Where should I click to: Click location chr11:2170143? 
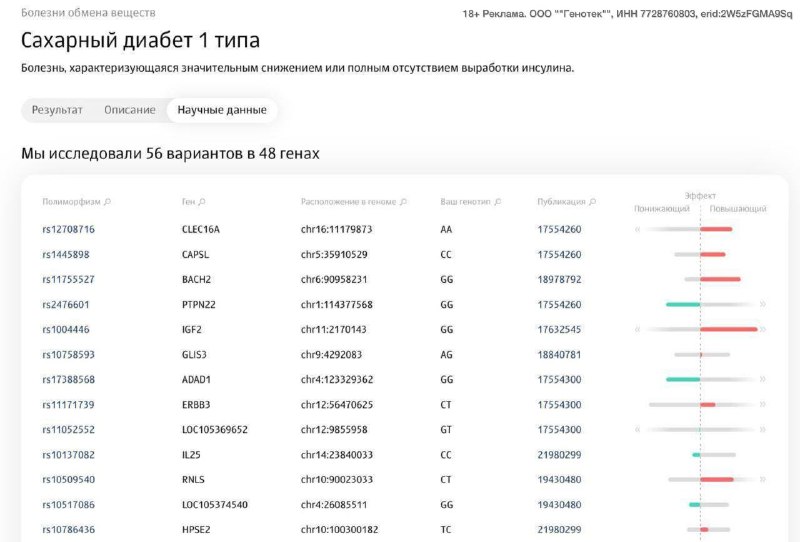[x=334, y=330]
